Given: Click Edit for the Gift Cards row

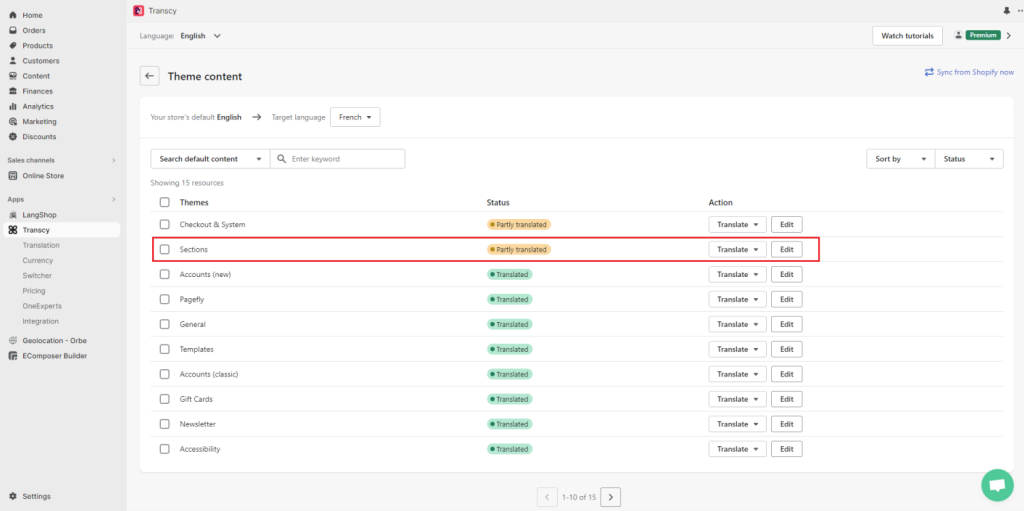Looking at the screenshot, I should [786, 399].
